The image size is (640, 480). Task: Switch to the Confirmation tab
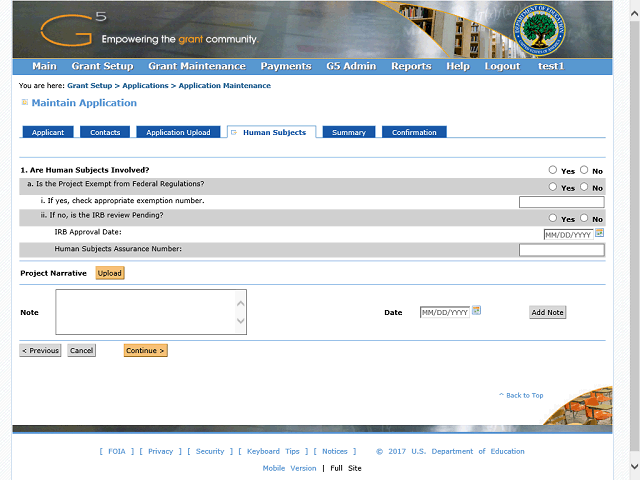click(x=414, y=132)
